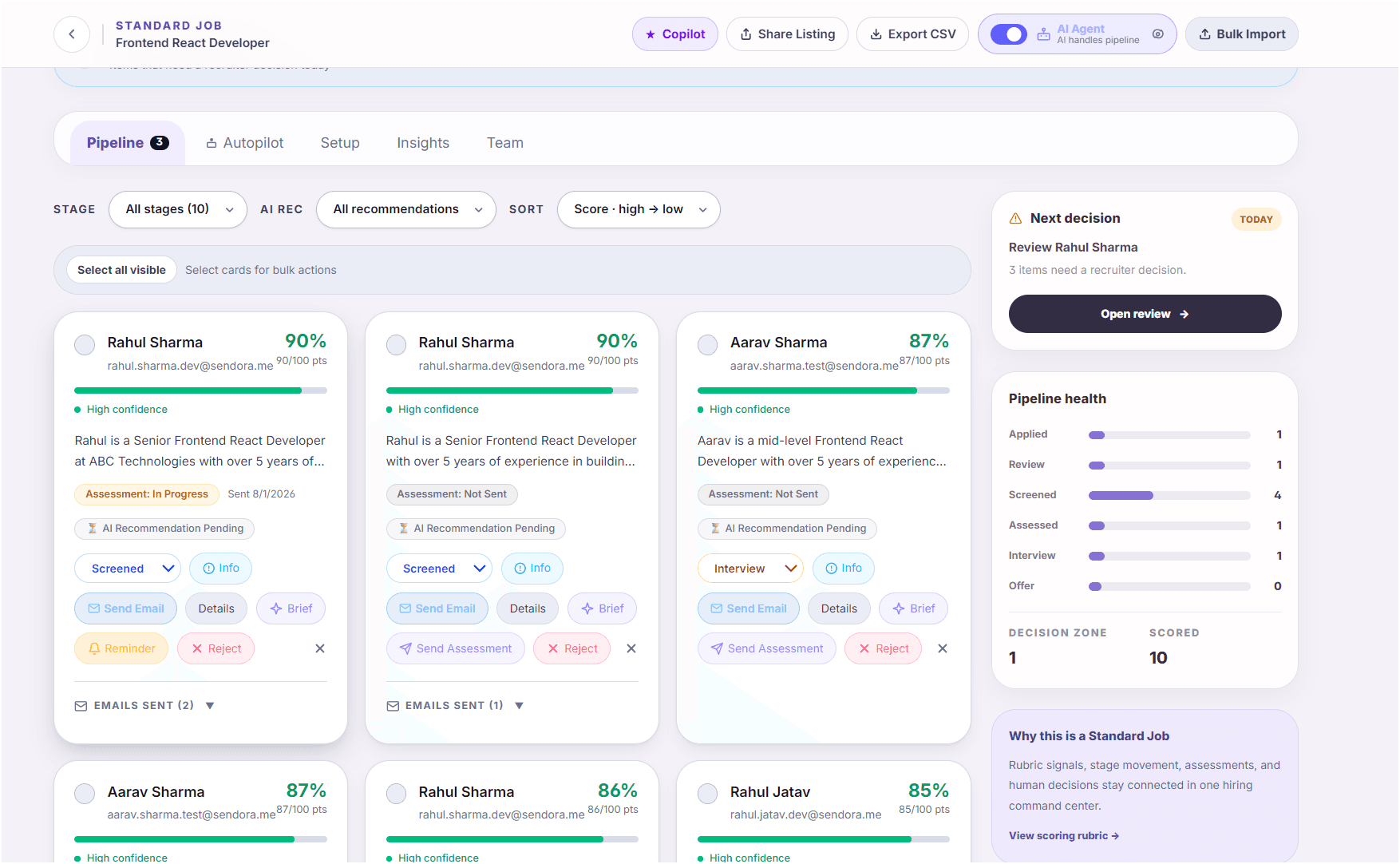Open the Insights tab

pyautogui.click(x=423, y=143)
